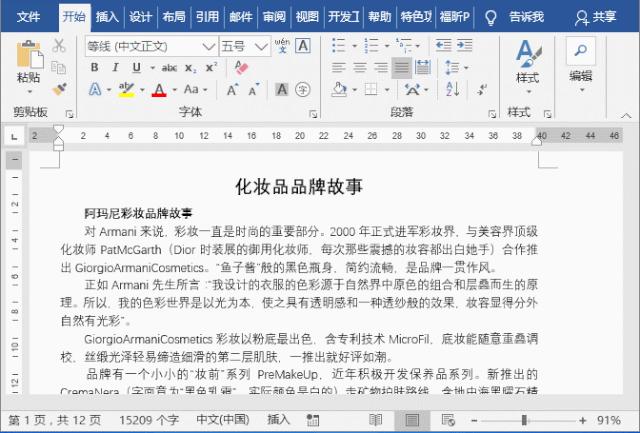
Task: Toggle italic formatting
Action: click(116, 67)
